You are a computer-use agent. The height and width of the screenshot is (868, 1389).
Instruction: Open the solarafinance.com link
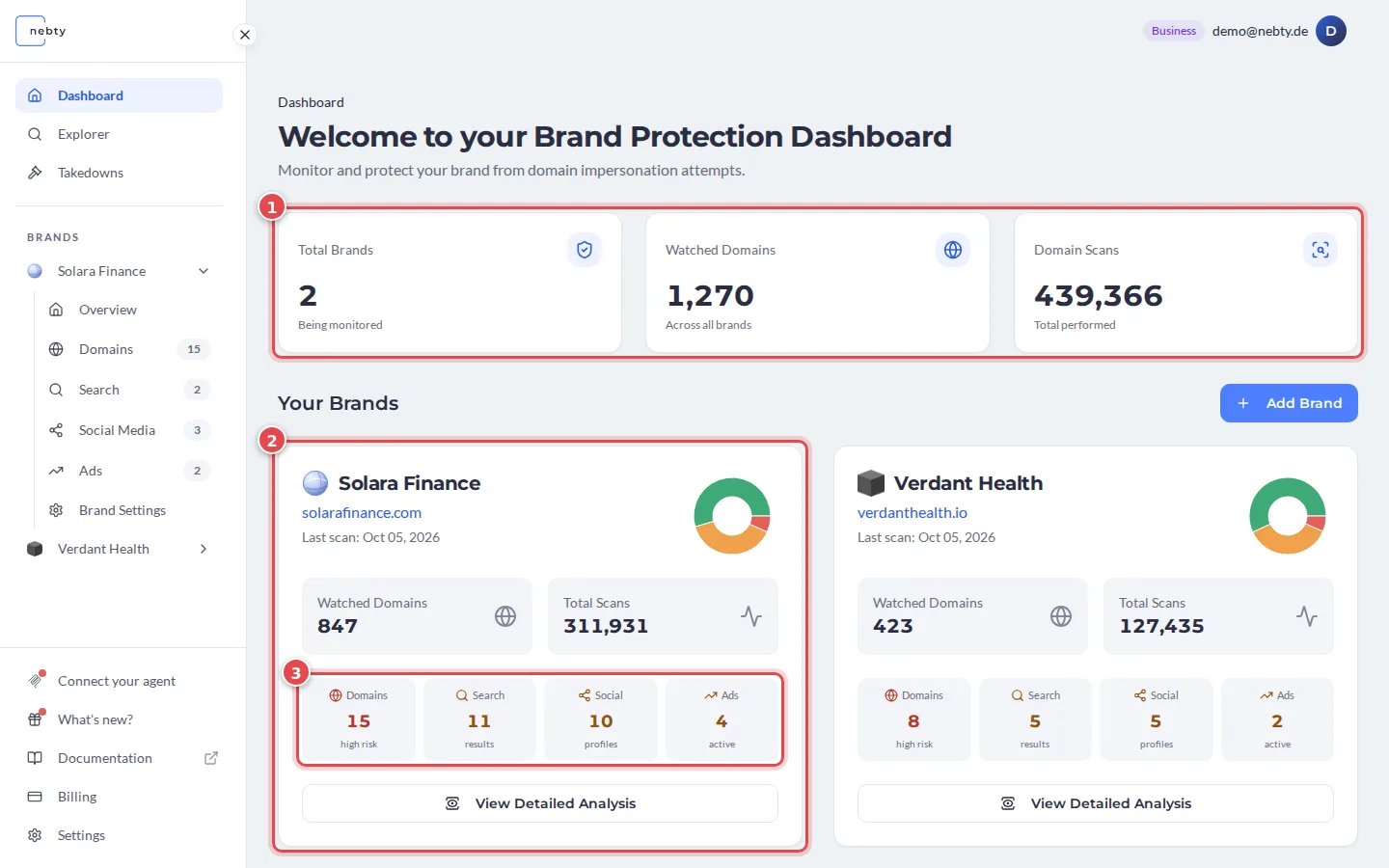tap(362, 513)
